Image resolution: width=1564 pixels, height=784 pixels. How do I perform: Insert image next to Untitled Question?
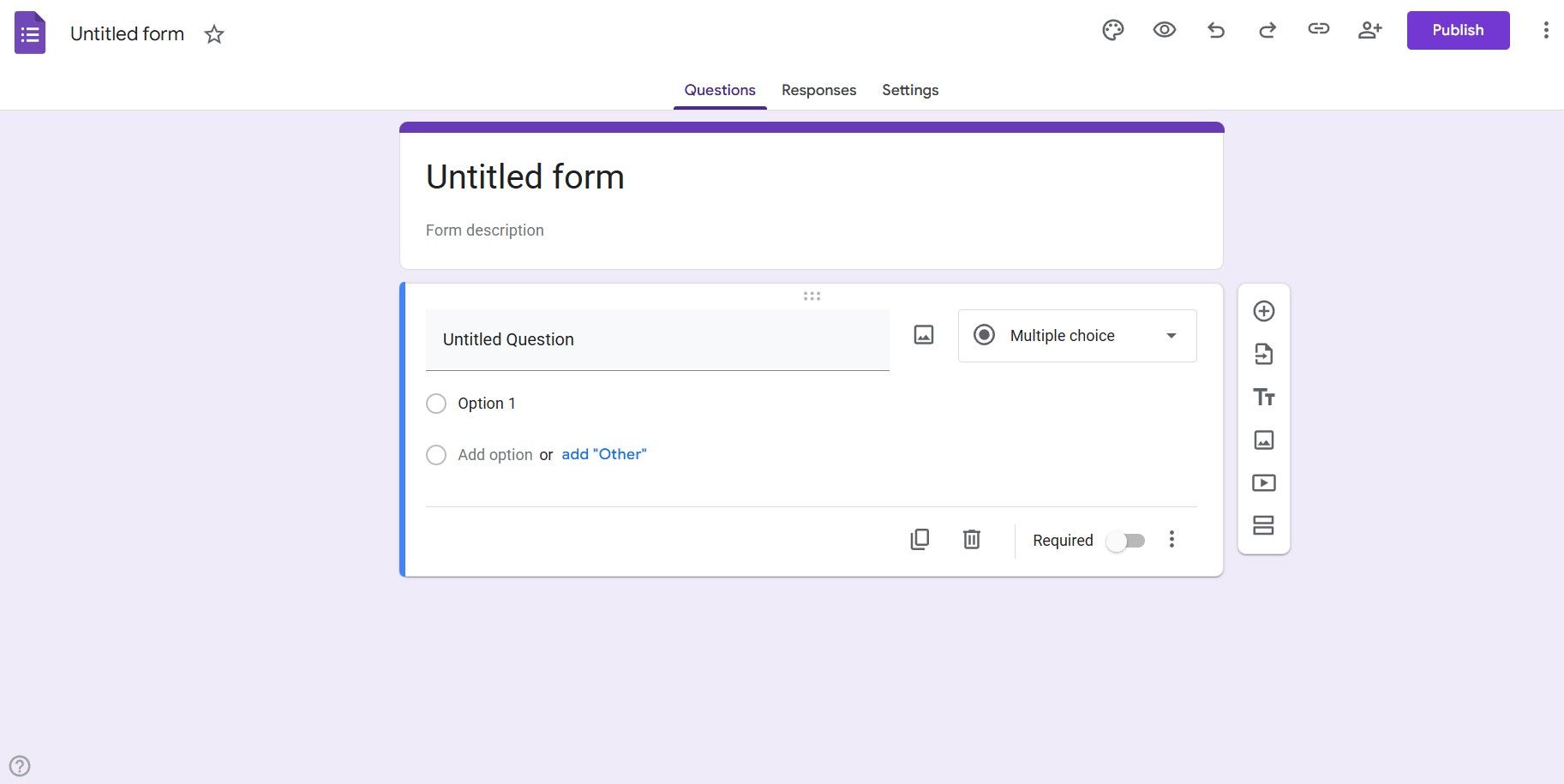click(x=924, y=334)
